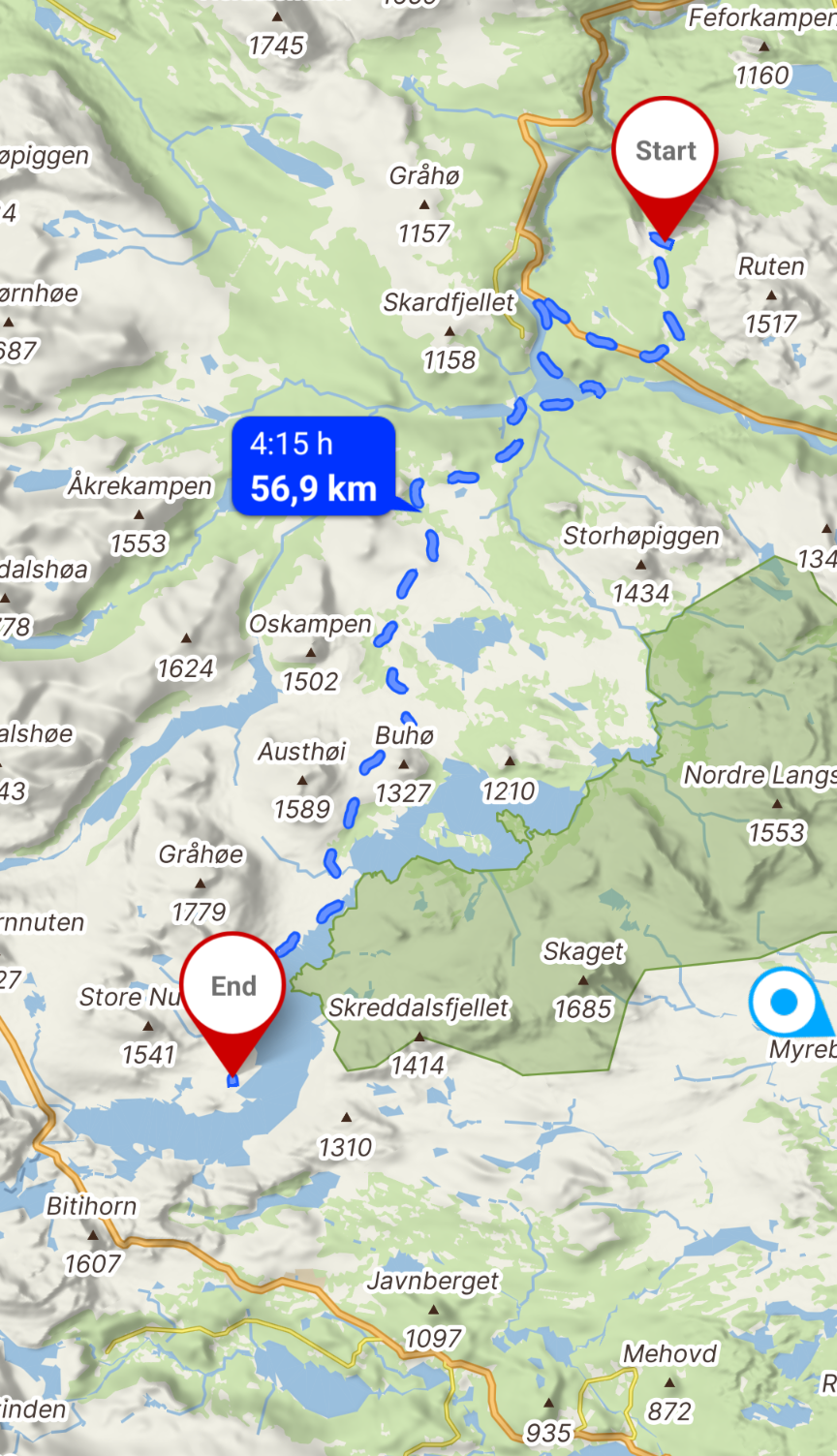Select the Austhøi 1589 peak marker
The width and height of the screenshot is (837, 1456).
point(302,780)
